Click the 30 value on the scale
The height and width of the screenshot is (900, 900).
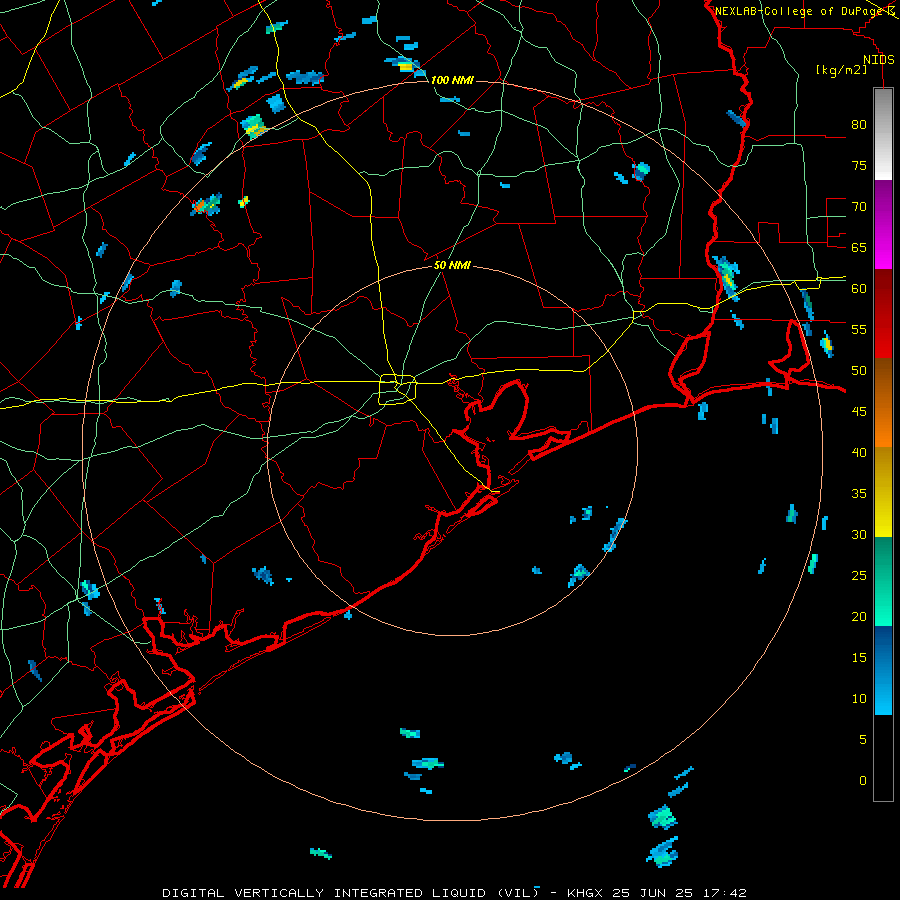tap(859, 534)
